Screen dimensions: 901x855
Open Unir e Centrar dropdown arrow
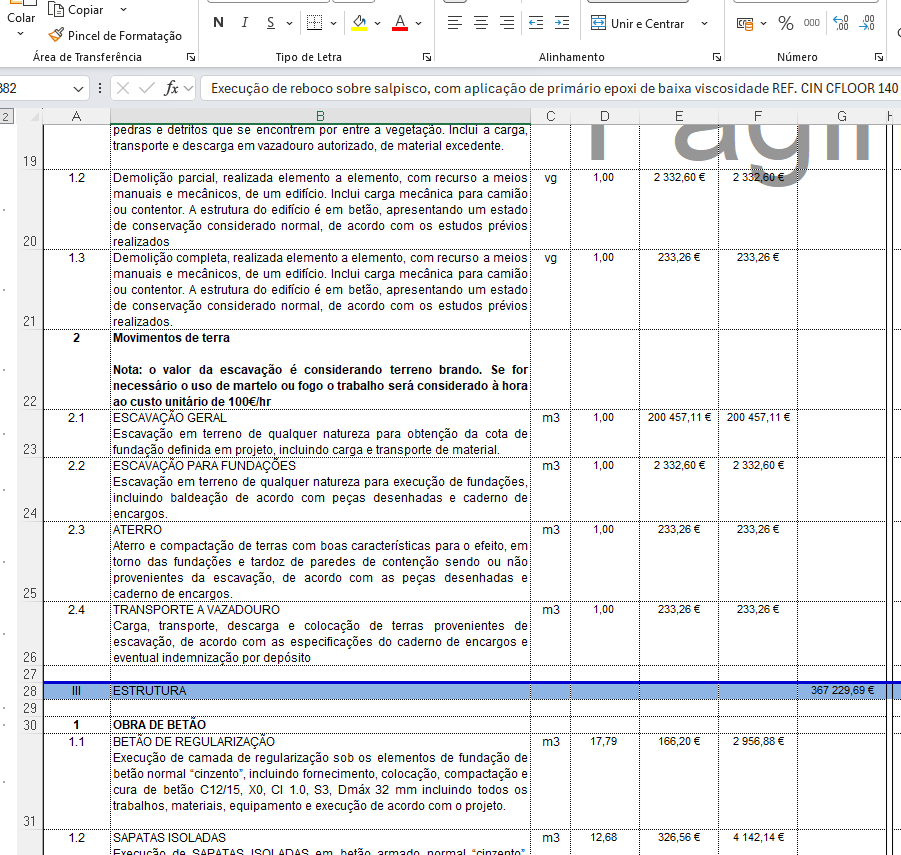point(704,24)
